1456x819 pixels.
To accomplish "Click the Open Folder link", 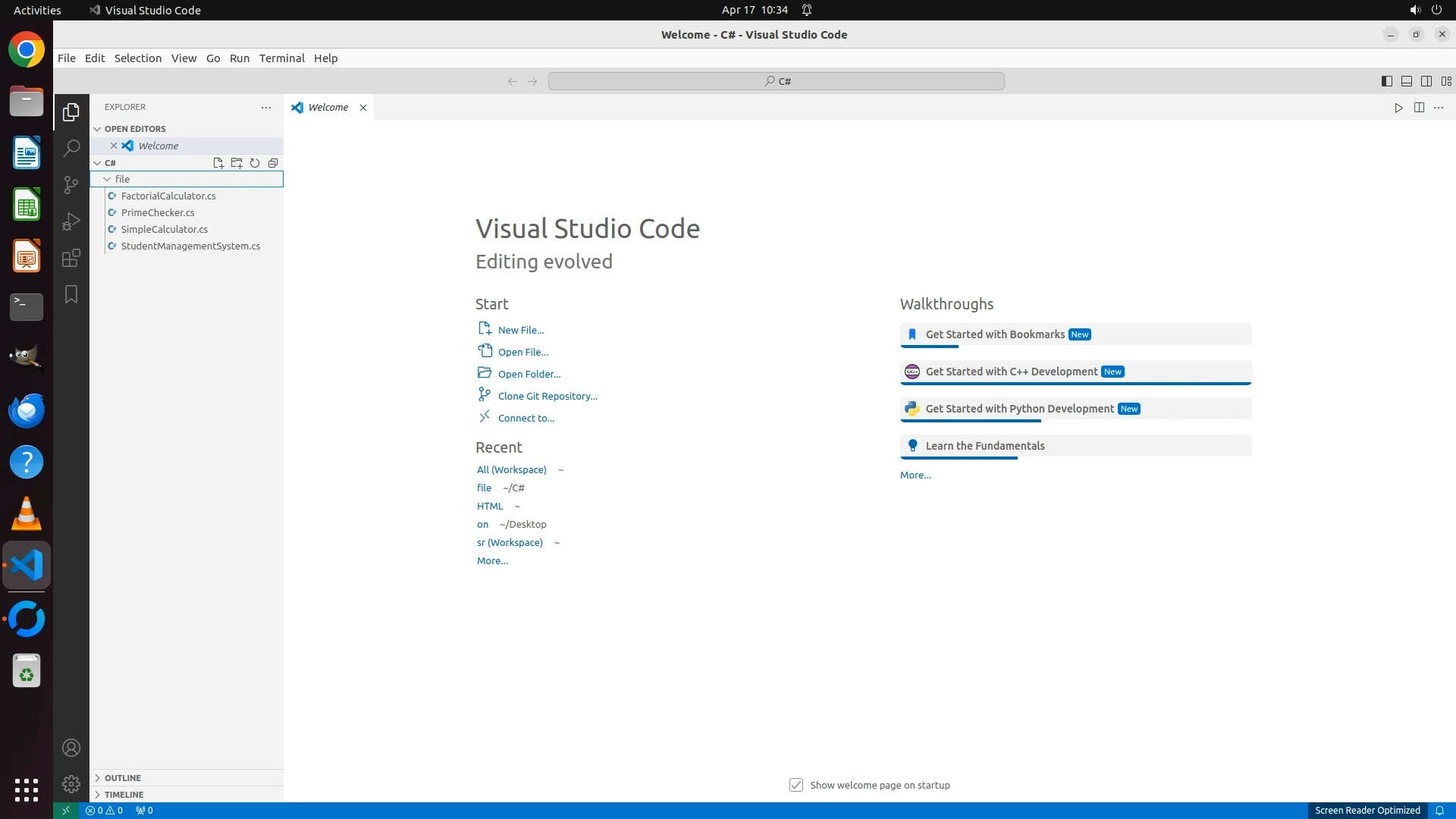I will click(x=529, y=374).
